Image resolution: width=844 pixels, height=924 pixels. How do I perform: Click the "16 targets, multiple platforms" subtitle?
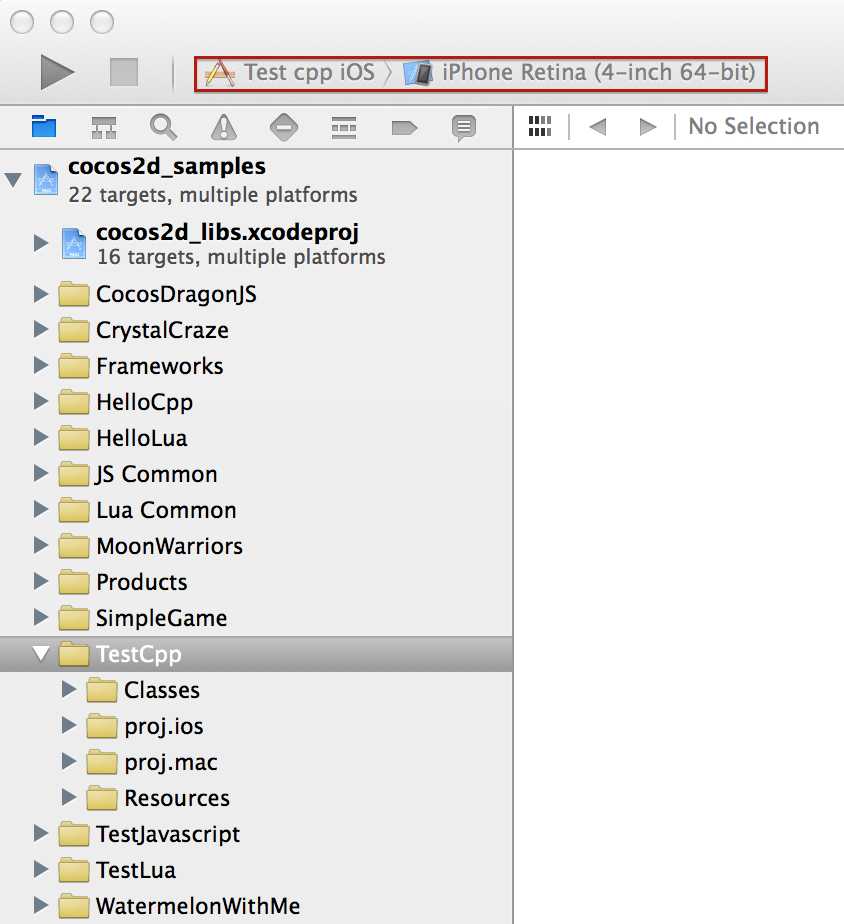tap(241, 256)
